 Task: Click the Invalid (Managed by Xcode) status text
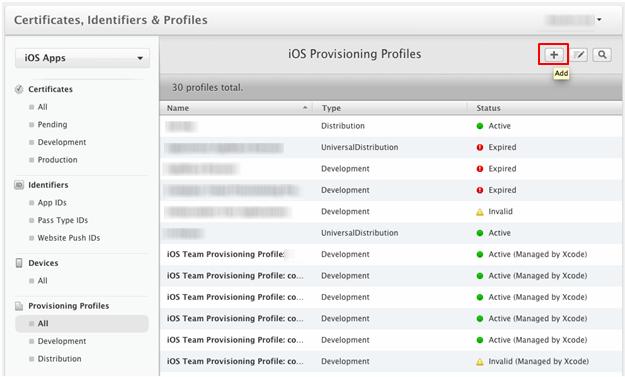[x=539, y=361]
